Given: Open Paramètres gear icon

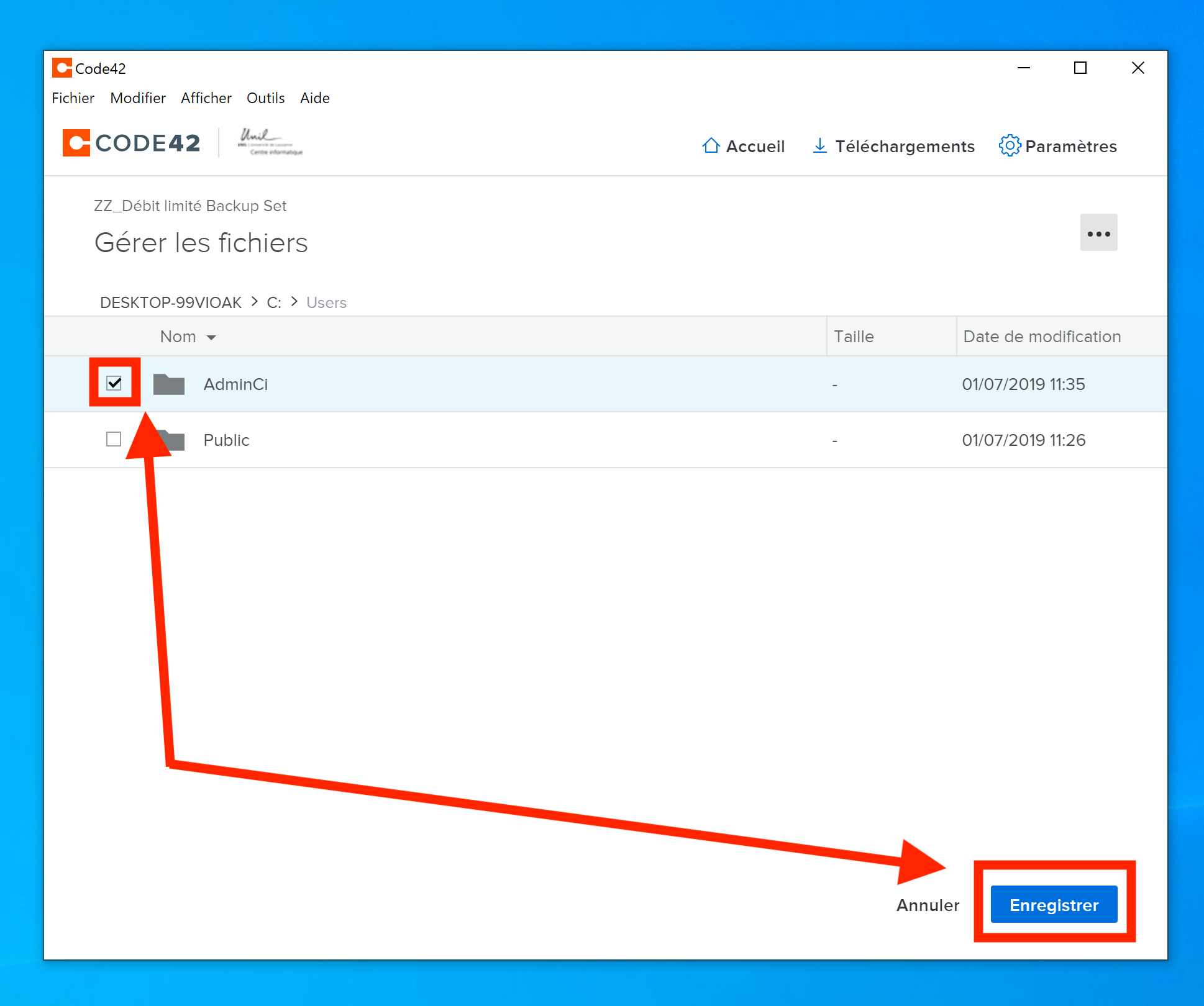Looking at the screenshot, I should (x=1009, y=146).
